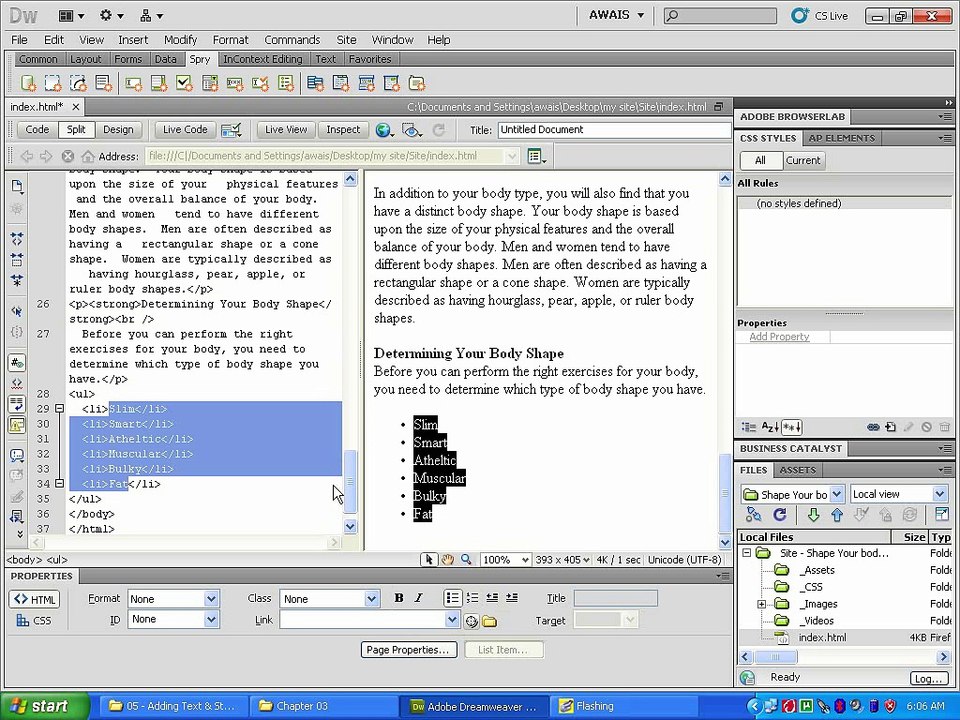Choose the Select arrow tool in status bar
This screenshot has width=960, height=720.
point(429,560)
